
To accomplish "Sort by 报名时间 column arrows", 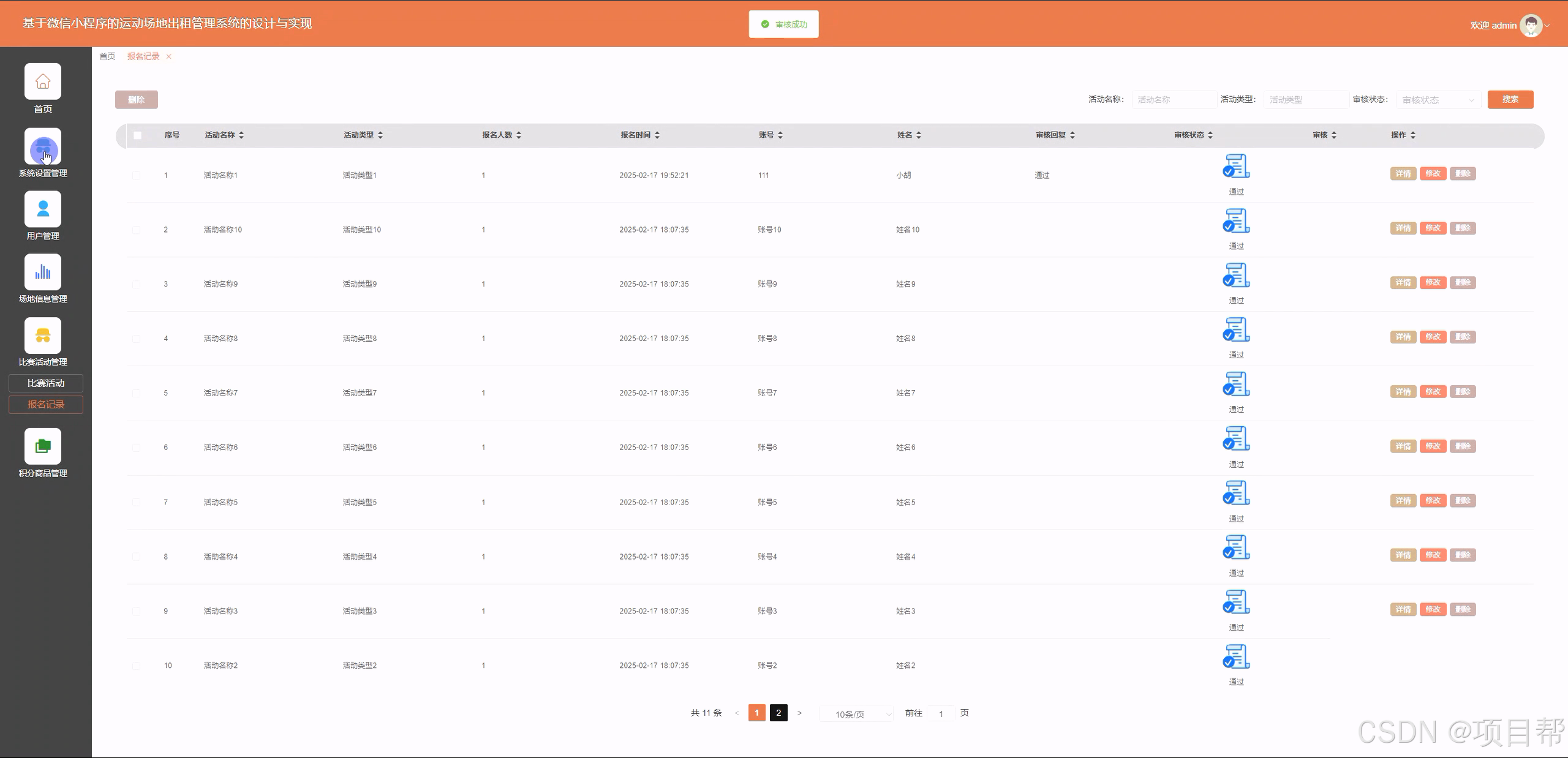I will (x=657, y=135).
